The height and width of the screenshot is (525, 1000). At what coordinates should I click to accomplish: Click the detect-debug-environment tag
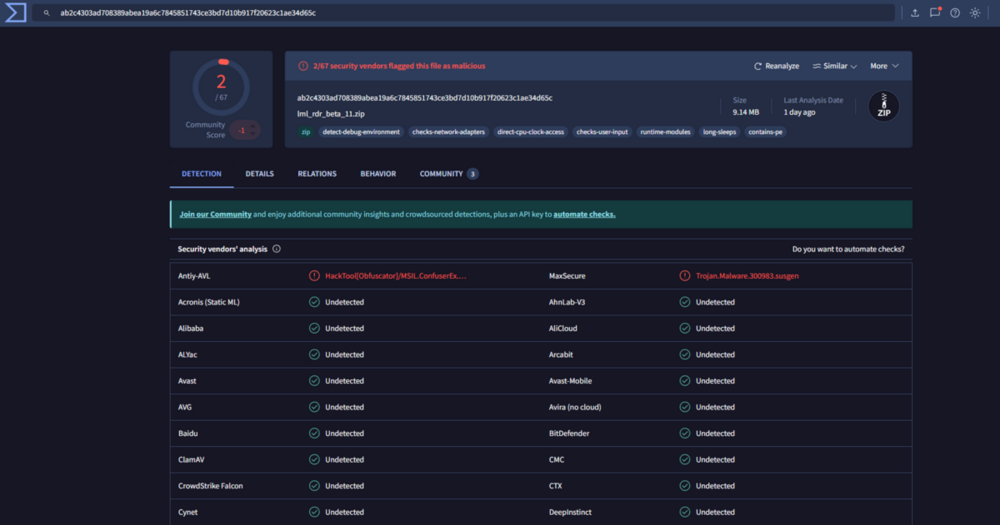point(361,132)
